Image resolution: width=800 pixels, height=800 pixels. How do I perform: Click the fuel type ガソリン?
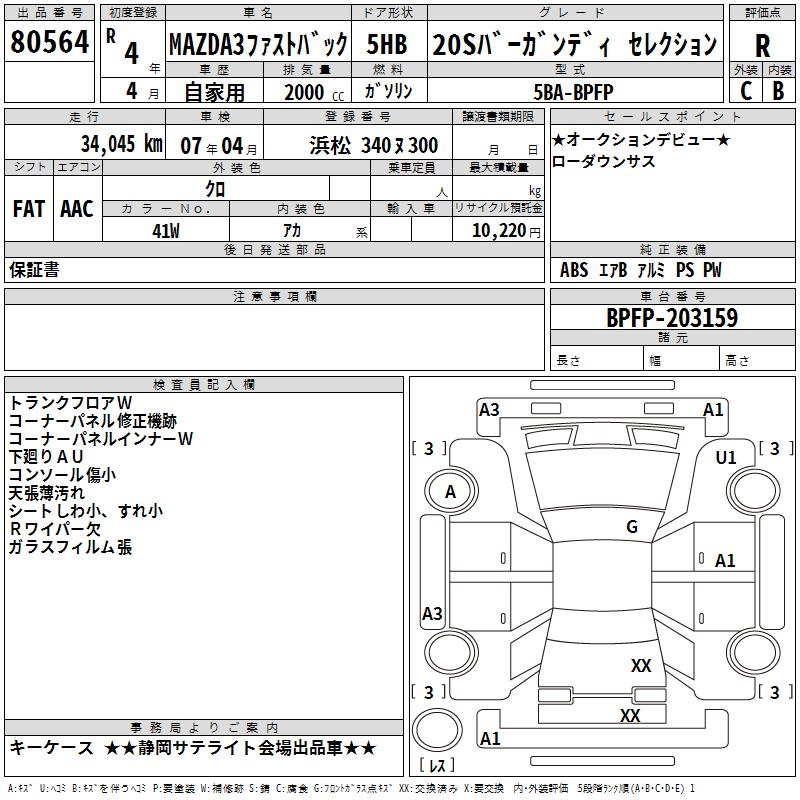click(x=388, y=91)
